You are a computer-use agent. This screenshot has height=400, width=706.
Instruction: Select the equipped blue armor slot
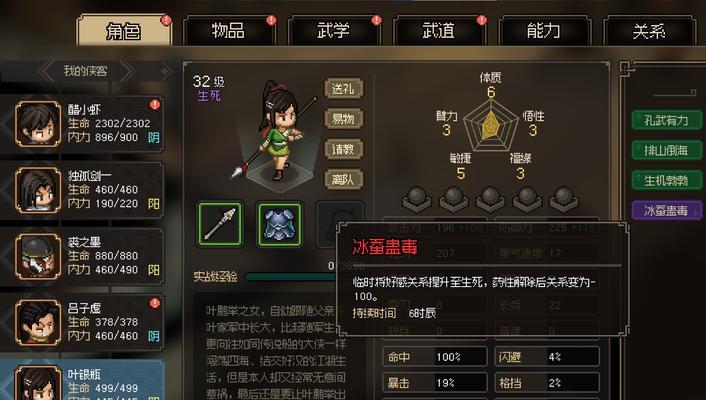(279, 224)
